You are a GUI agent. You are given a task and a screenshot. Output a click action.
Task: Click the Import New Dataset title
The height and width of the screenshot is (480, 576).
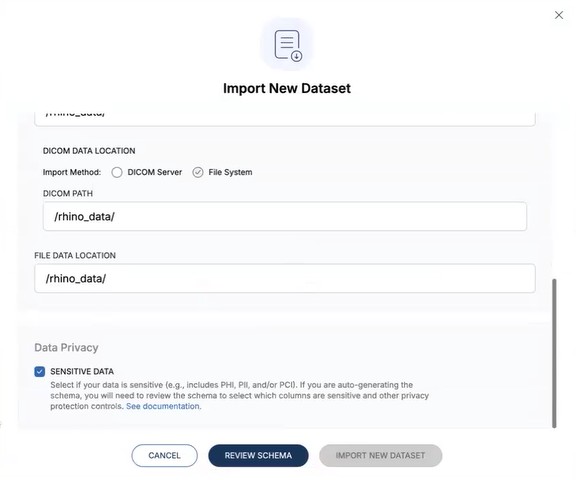point(287,88)
